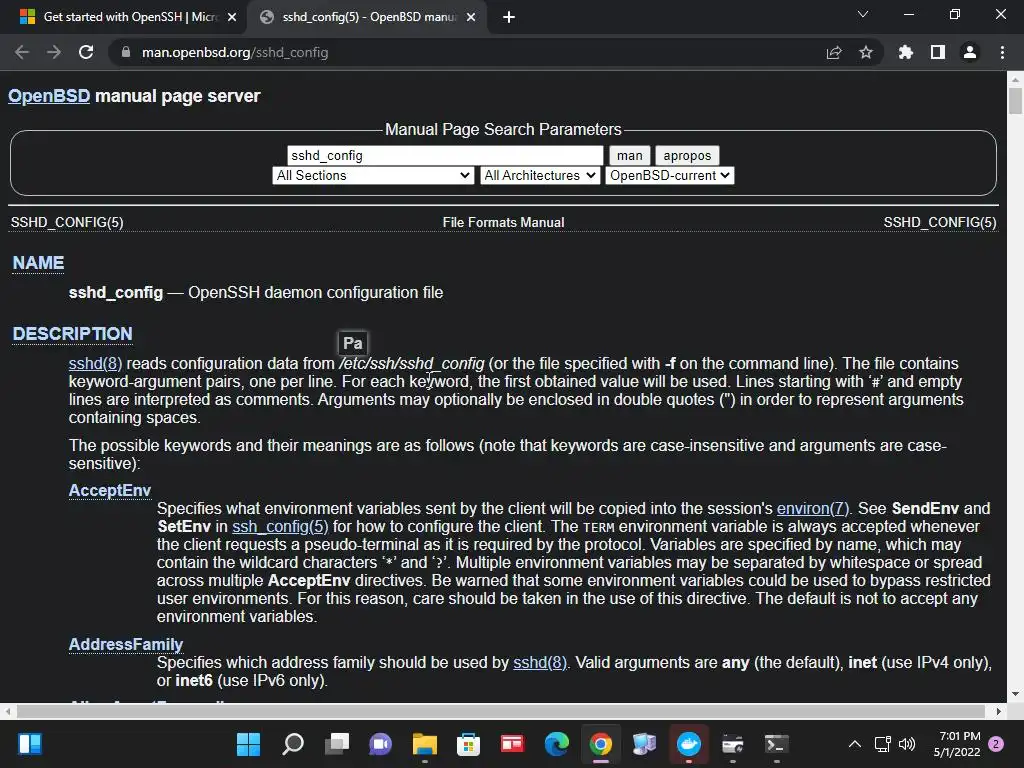The height and width of the screenshot is (768, 1024).
Task: Click the sshd_config search query field
Action: click(445, 155)
